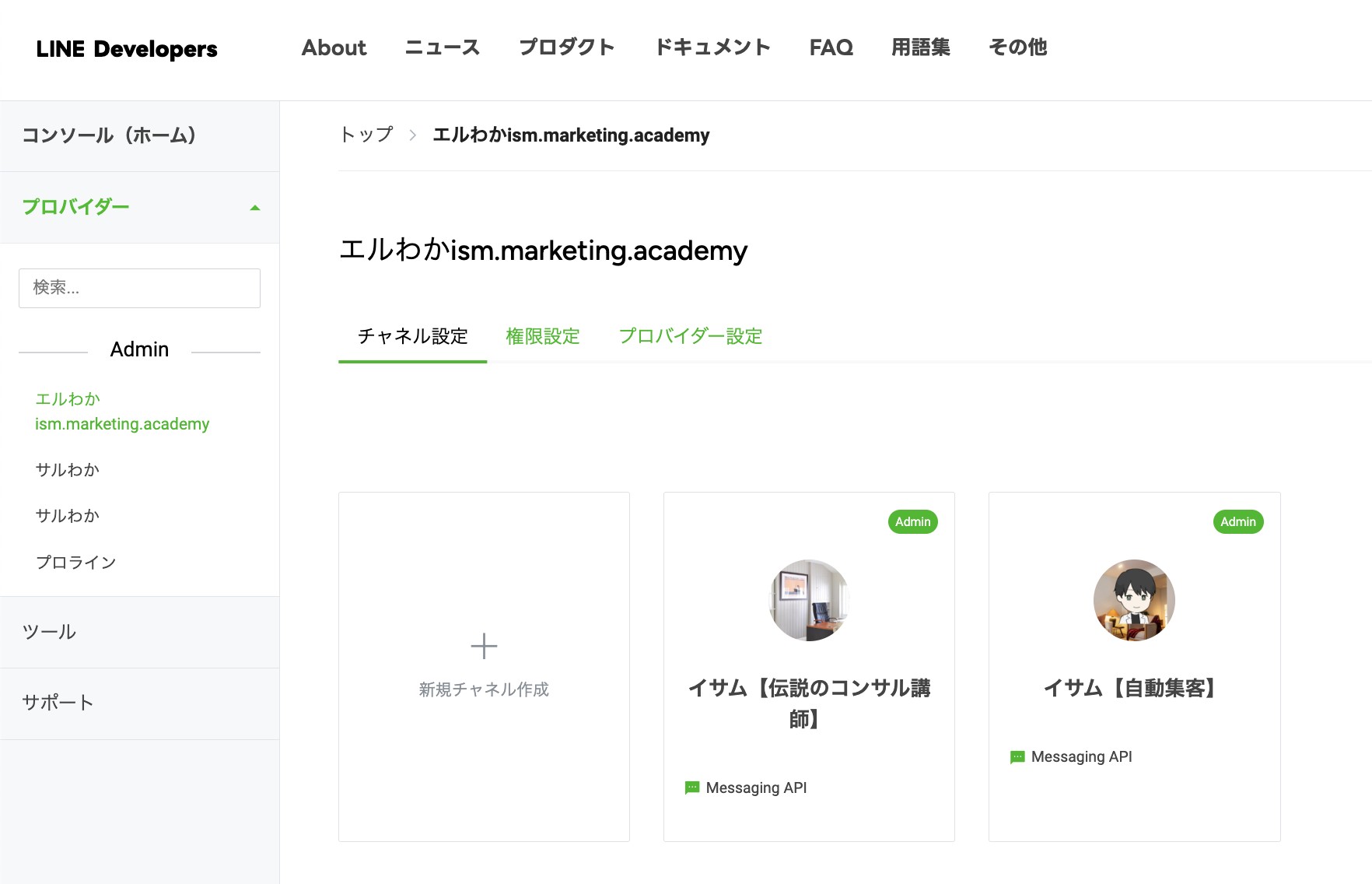Click the LINE Developers logo

coord(127,48)
